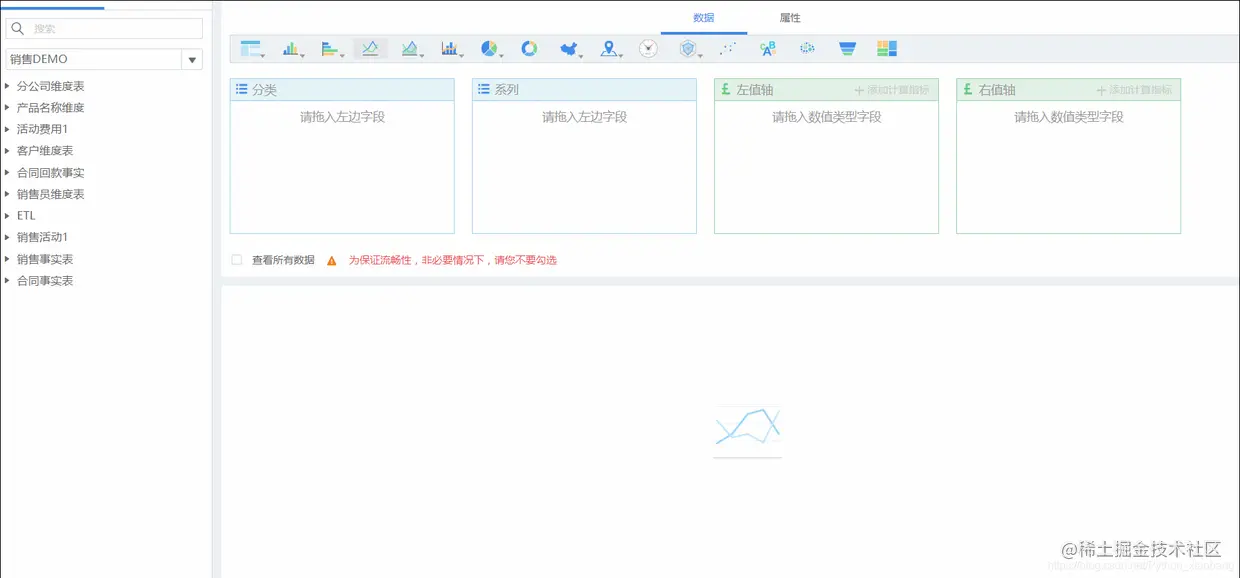Screen dimensions: 1240x578
Task: Expand the 分公司维度表 tree node
Action: pos(7,86)
